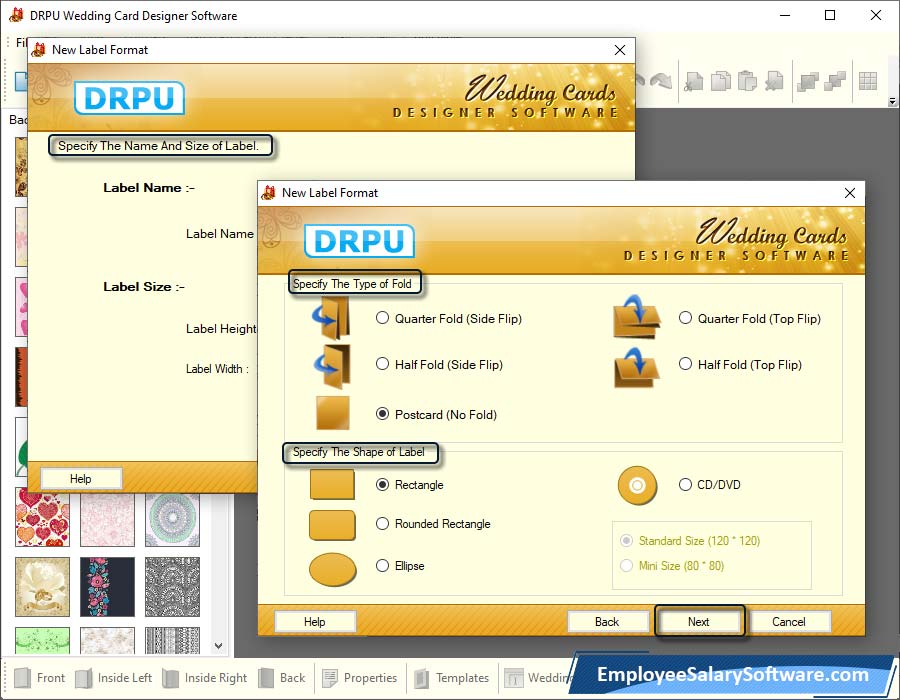Viewport: 900px width, 700px height.
Task: Click the Ellipse shape preview icon
Action: tap(332, 569)
